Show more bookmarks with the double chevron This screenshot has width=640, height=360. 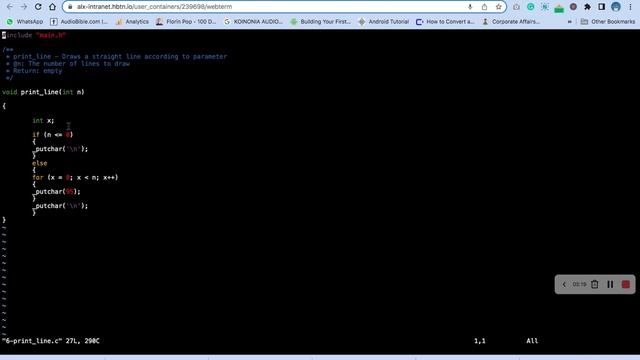click(570, 22)
